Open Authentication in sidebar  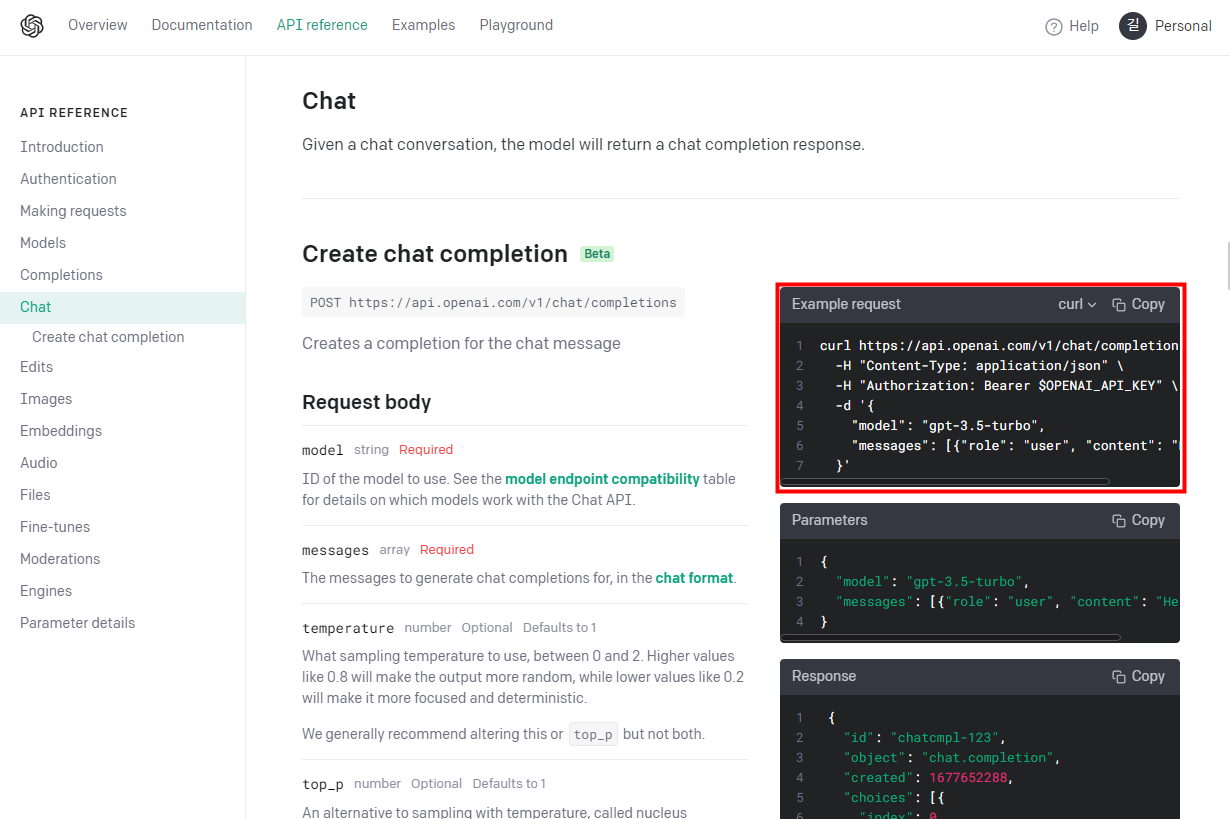[68, 179]
